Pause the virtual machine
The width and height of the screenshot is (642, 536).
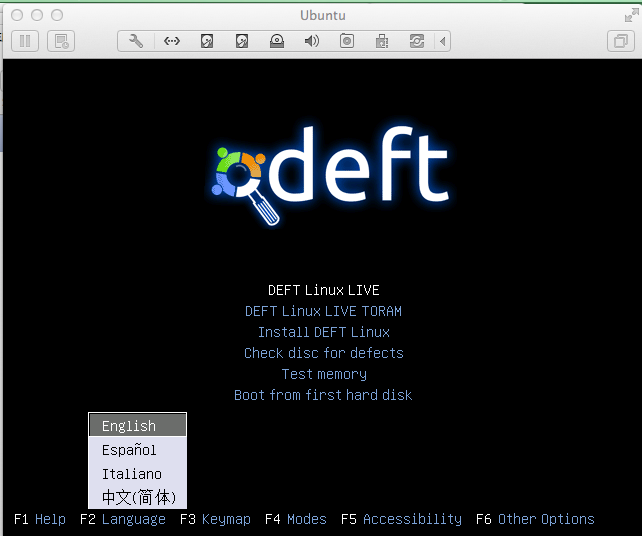click(x=25, y=41)
